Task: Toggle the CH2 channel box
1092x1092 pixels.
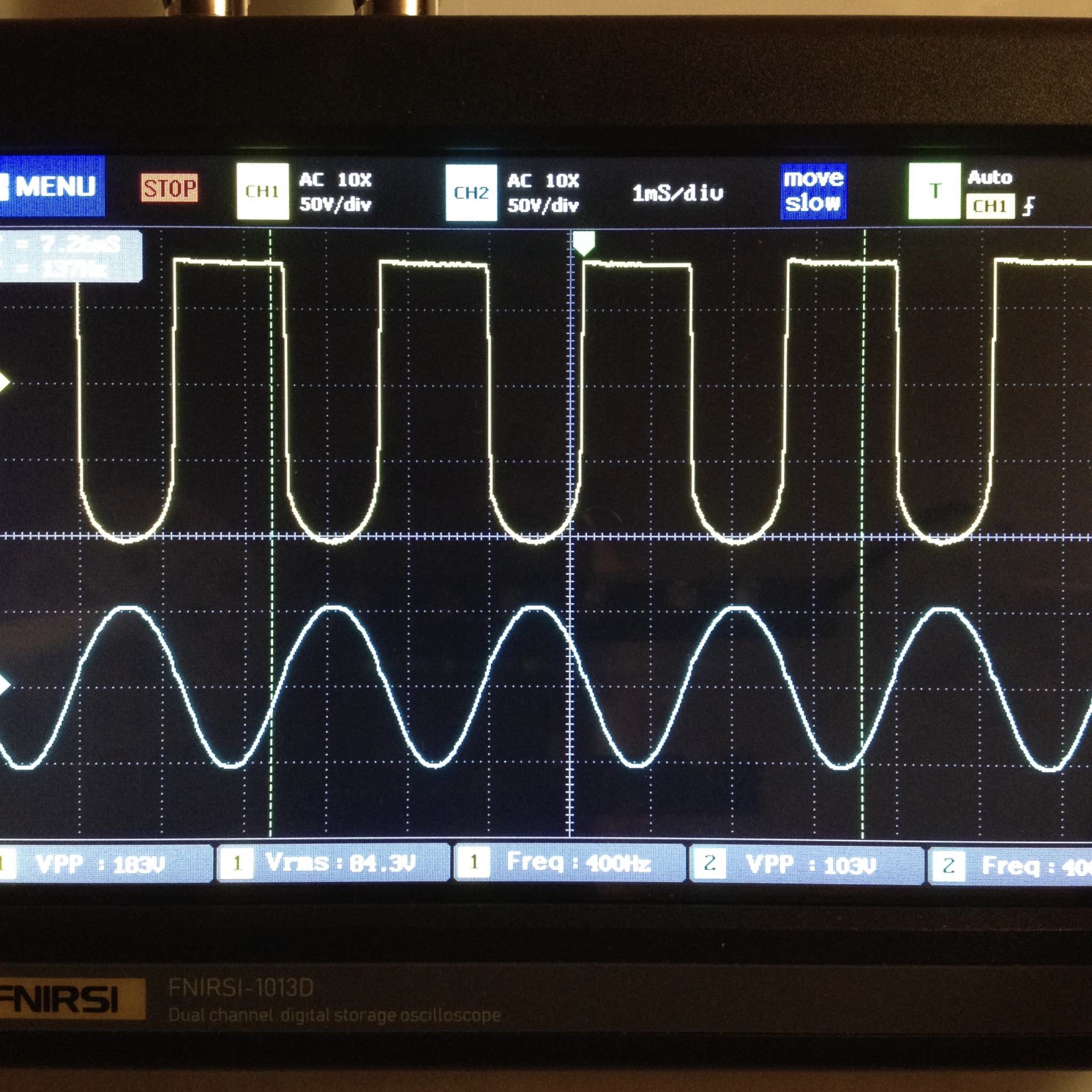Action: (471, 192)
